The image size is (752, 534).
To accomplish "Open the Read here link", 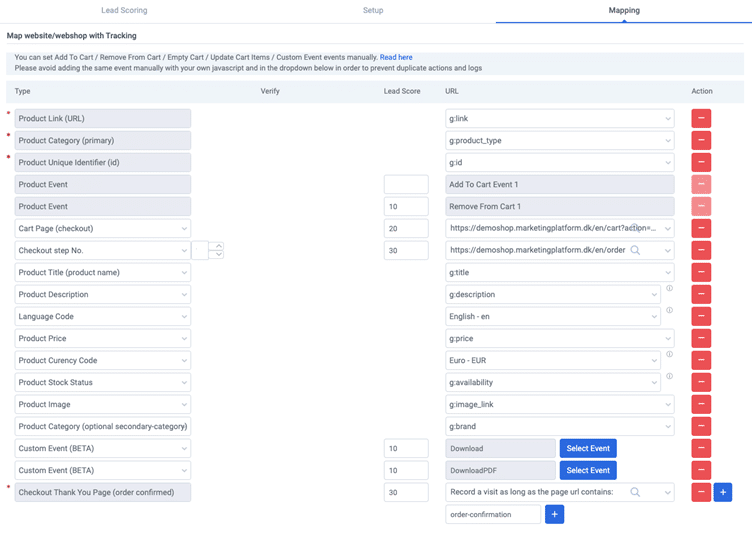I will pos(396,57).
